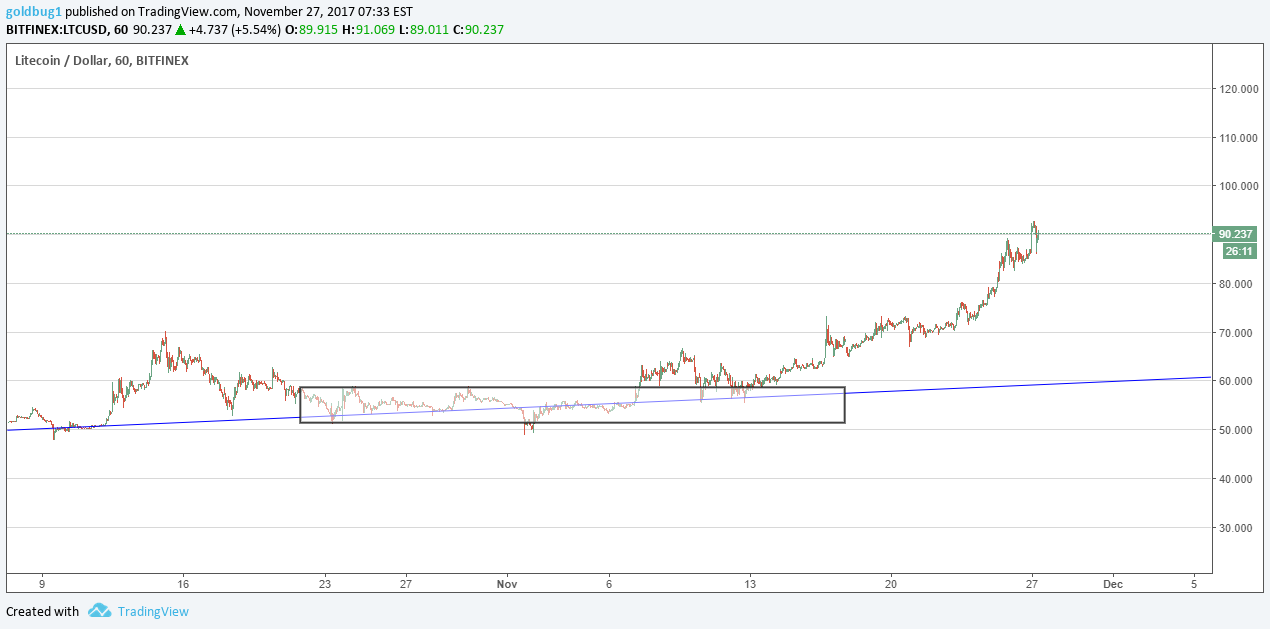Click the O:89.915 open value
This screenshot has height=629, width=1270.
[x=313, y=29]
